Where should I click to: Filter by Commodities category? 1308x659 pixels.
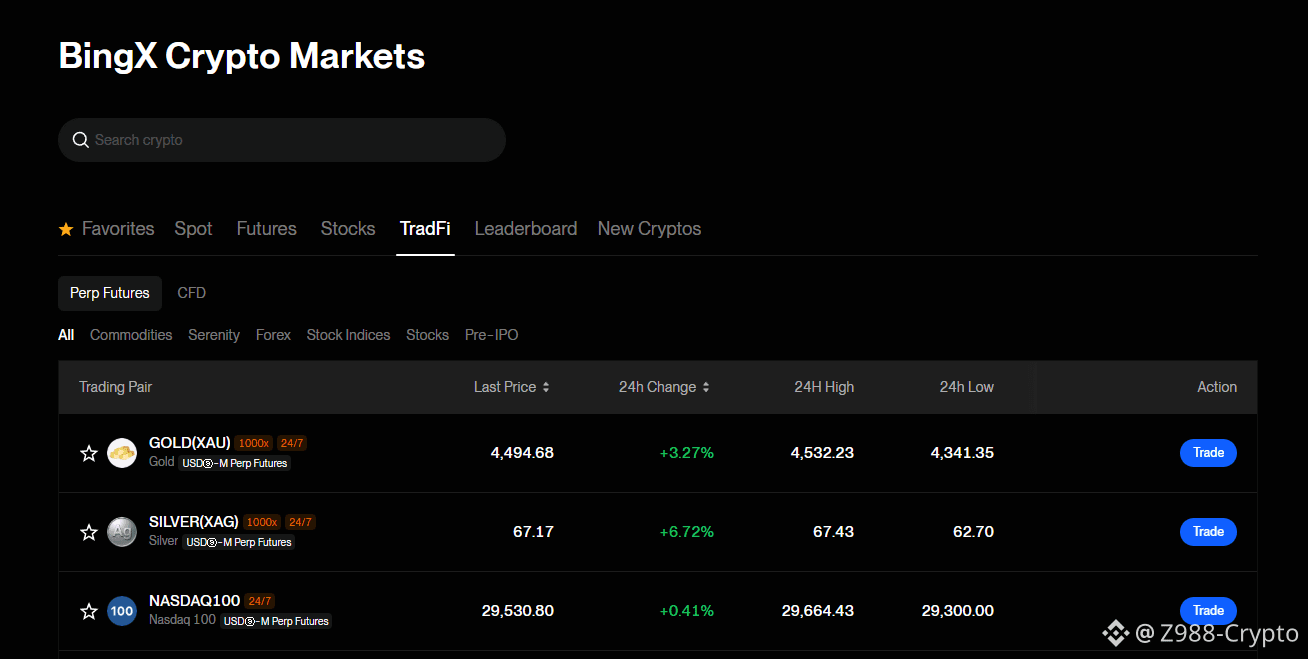[x=131, y=335]
